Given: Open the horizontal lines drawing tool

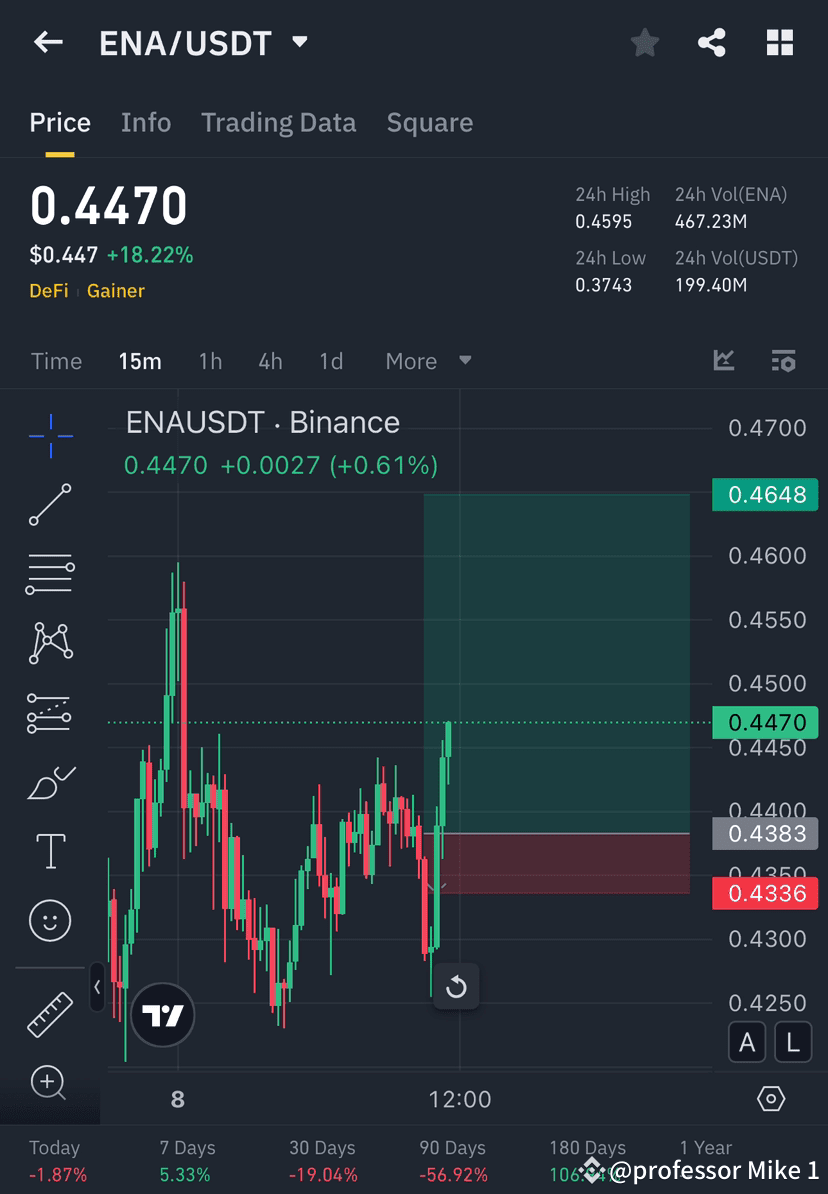Looking at the screenshot, I should pos(50,574).
